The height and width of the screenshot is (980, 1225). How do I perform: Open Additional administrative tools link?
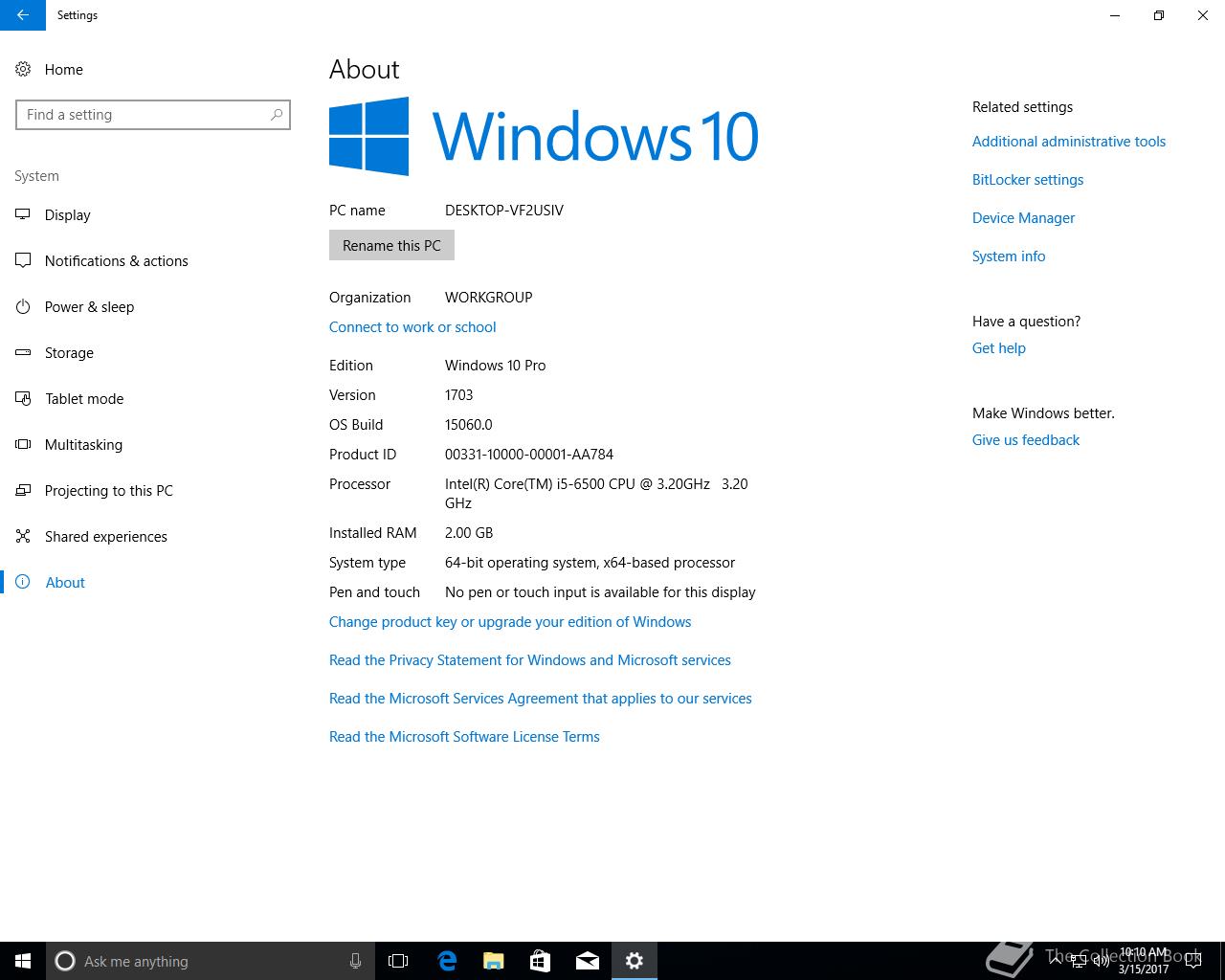(x=1069, y=142)
